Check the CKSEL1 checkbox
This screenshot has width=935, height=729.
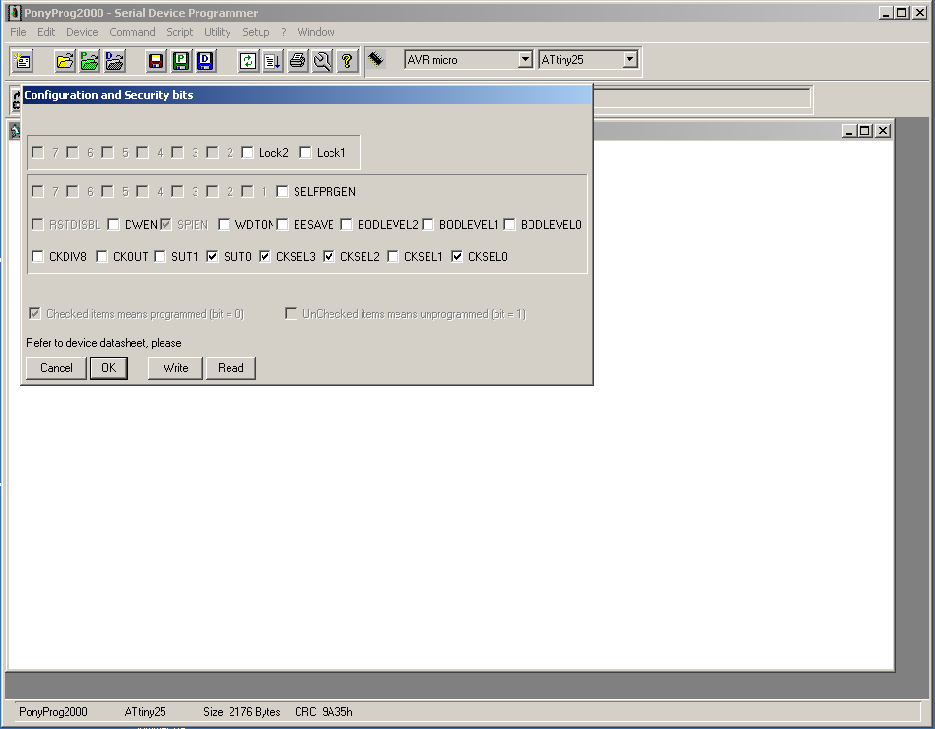tap(393, 256)
